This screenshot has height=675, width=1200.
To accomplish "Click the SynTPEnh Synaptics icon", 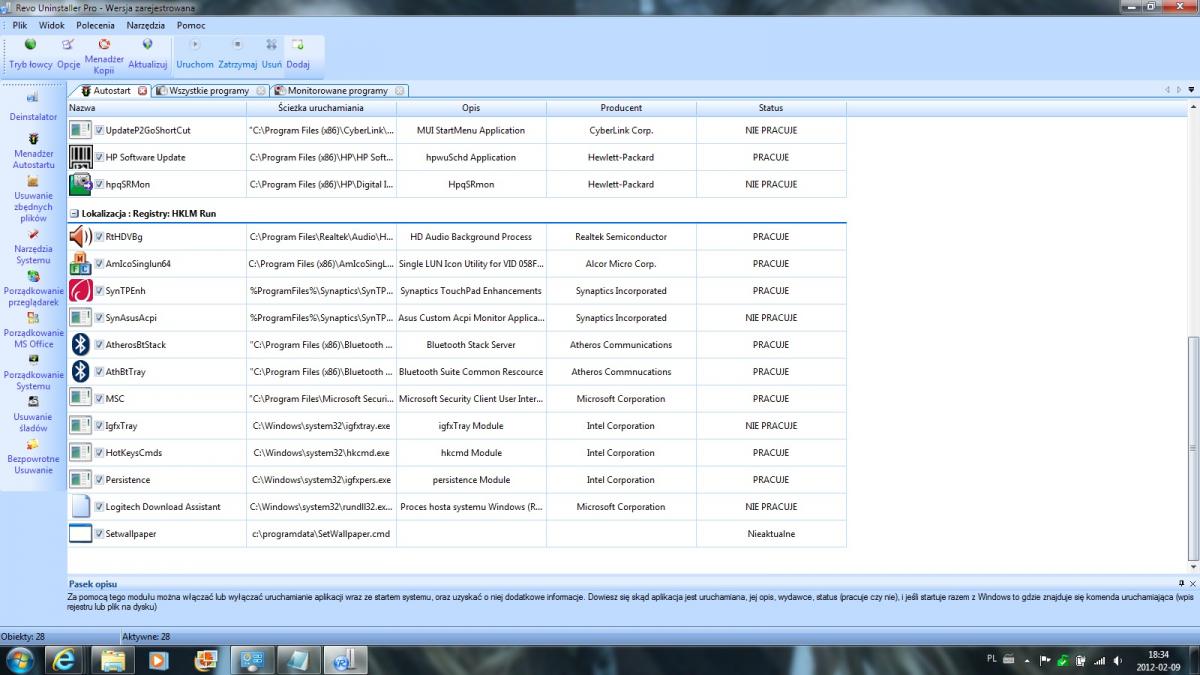I will [x=80, y=291].
